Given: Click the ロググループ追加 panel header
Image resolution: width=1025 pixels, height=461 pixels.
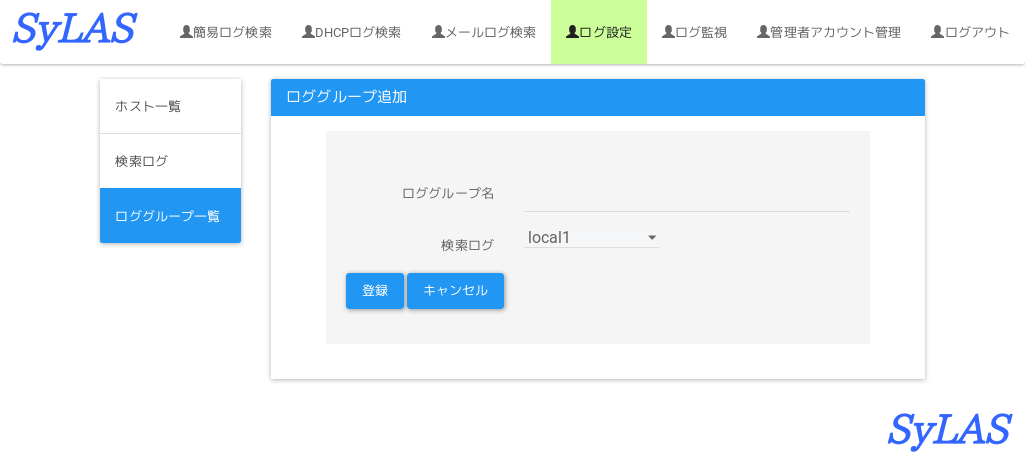Looking at the screenshot, I should coord(597,97).
